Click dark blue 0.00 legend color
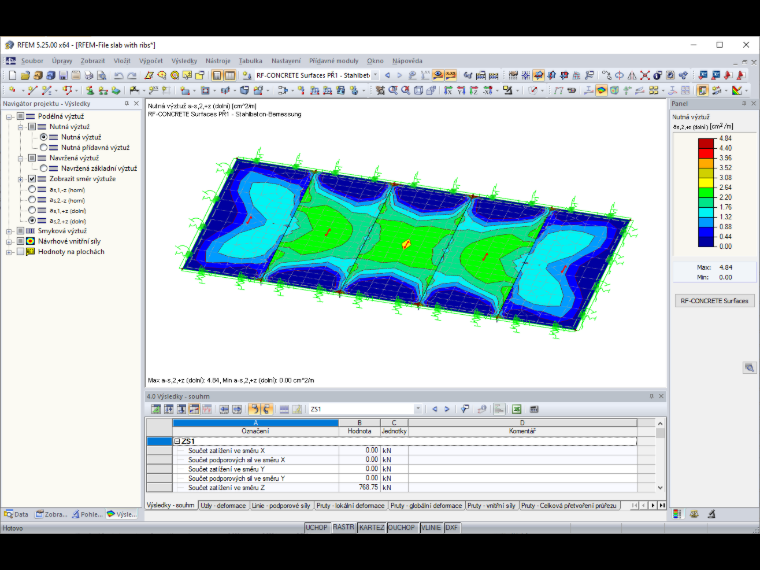The width and height of the screenshot is (760, 570). pos(706,241)
